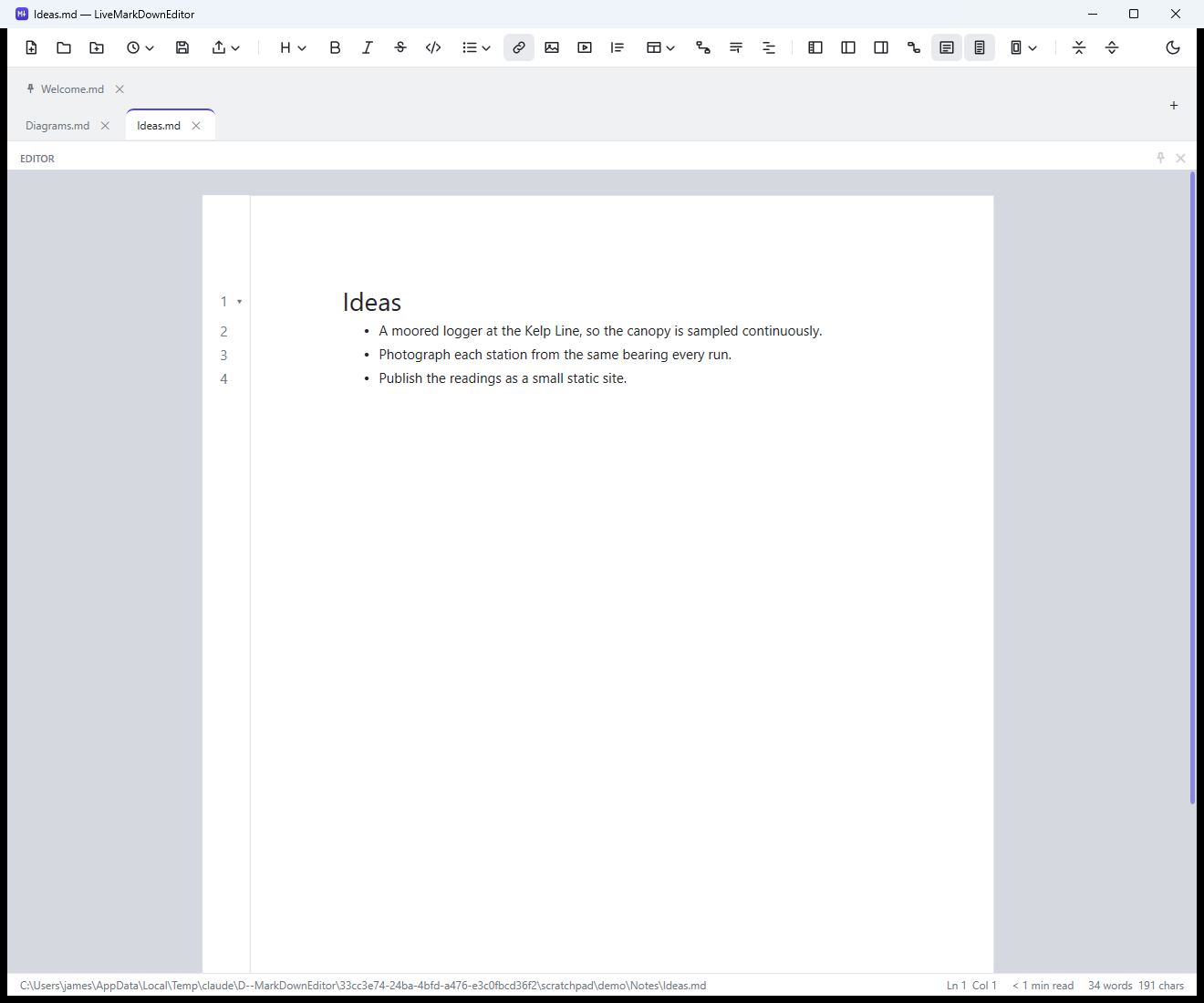This screenshot has width=1204, height=1003.
Task: Apply italic formatting
Action: 368,47
